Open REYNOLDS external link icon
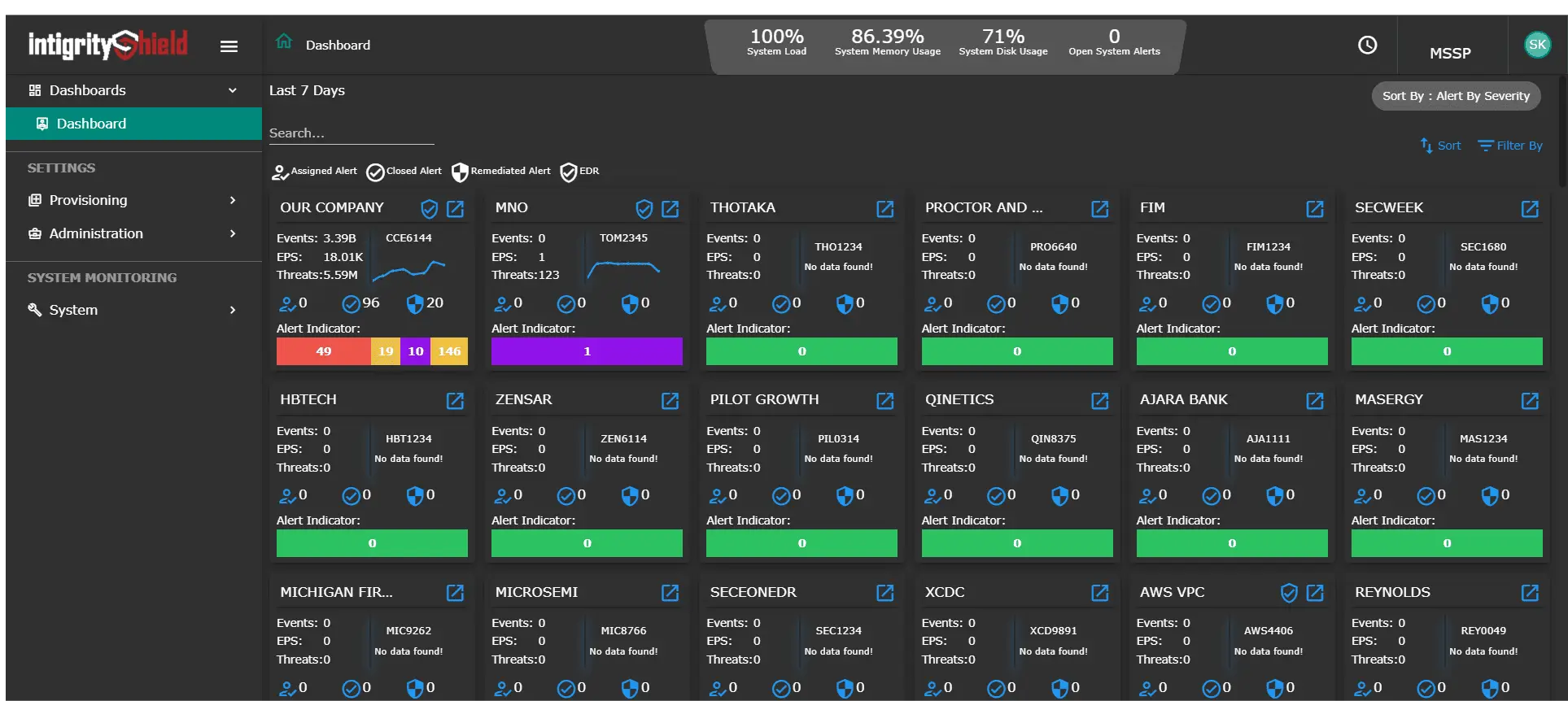The image size is (1568, 701). tap(1530, 593)
